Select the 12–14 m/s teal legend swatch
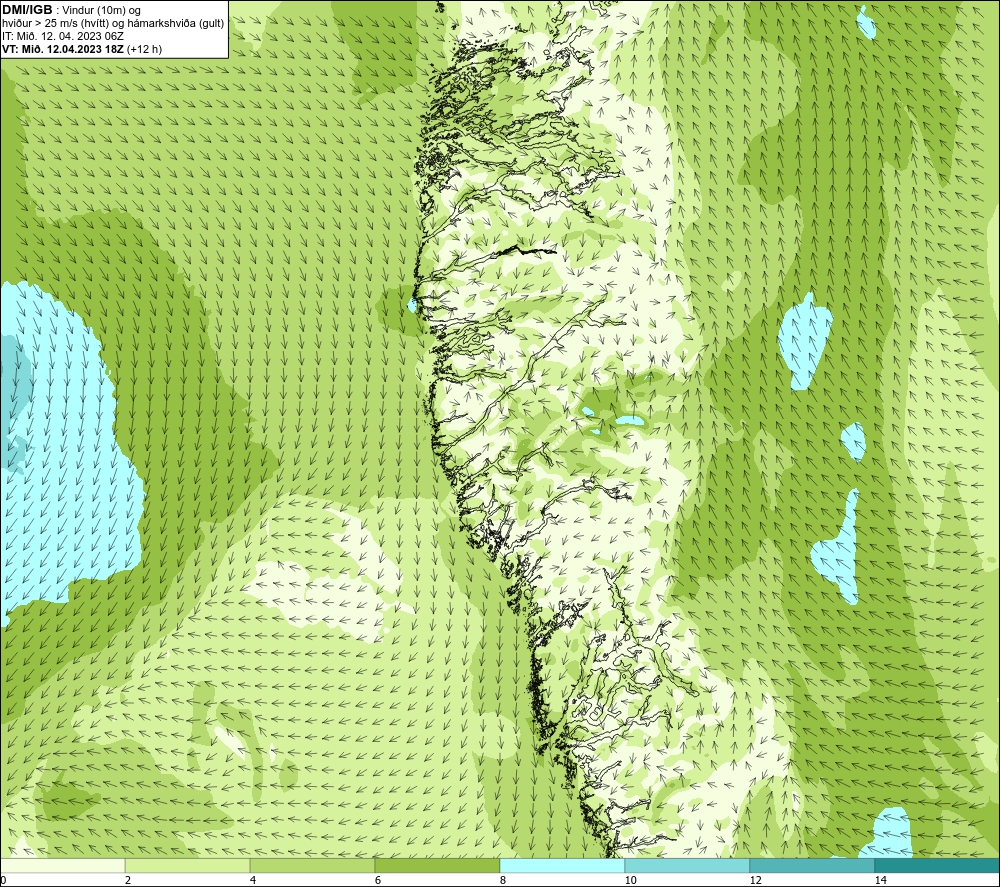This screenshot has width=1000, height=887. click(812, 865)
